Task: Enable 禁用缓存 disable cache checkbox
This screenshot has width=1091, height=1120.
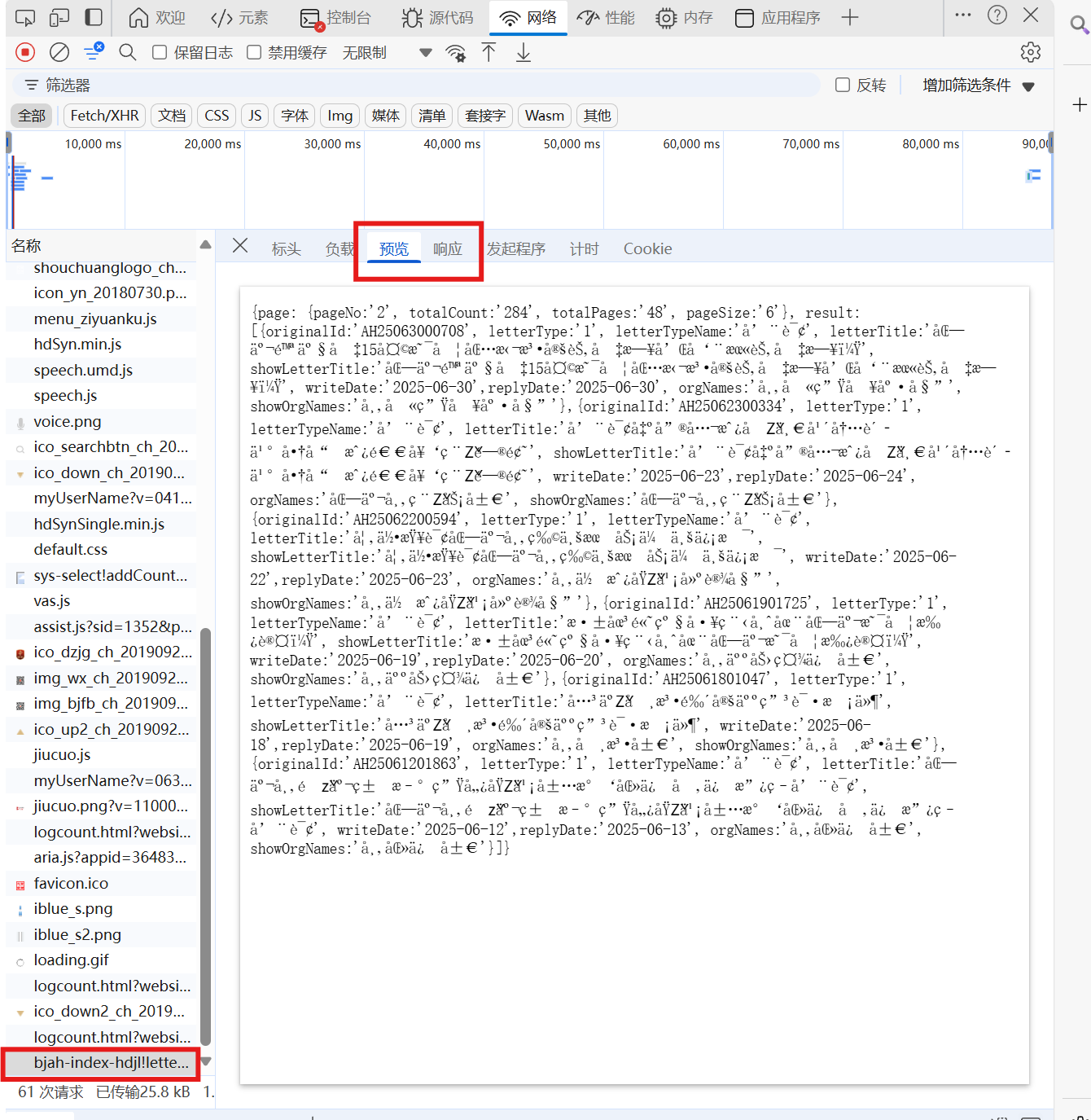Action: pyautogui.click(x=254, y=52)
